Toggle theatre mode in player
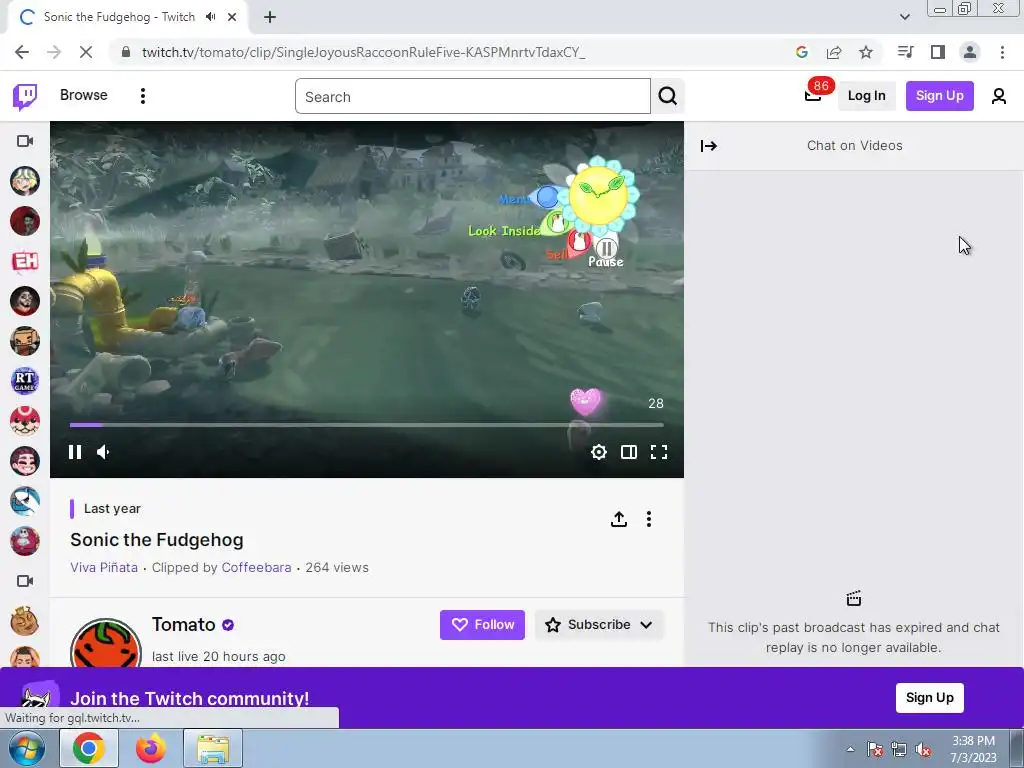 coord(629,452)
